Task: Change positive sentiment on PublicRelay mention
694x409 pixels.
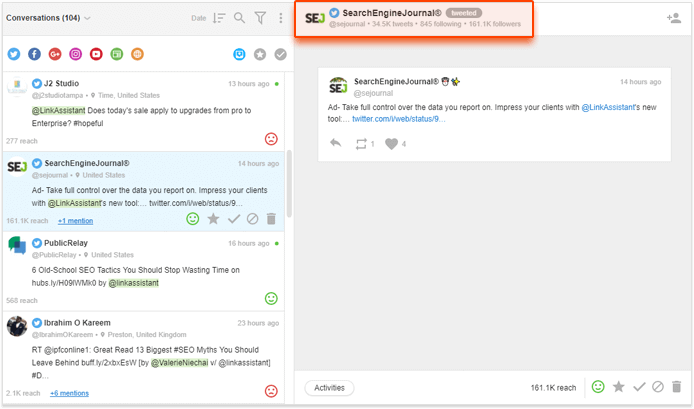Action: click(271, 298)
